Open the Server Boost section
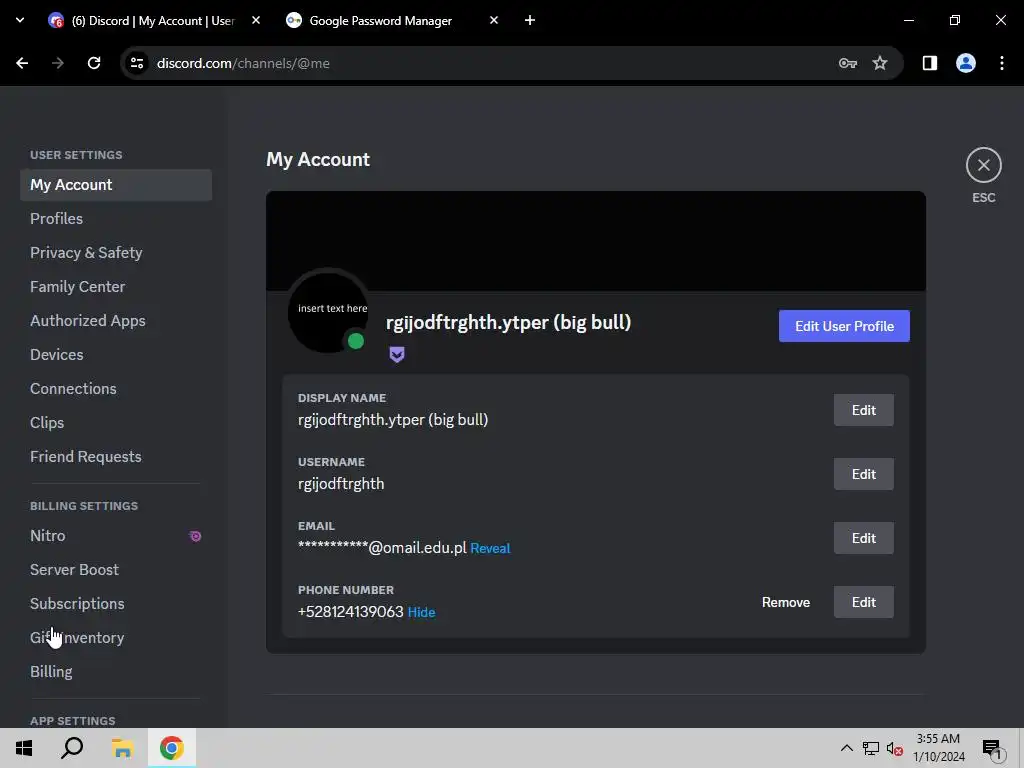 (x=116, y=569)
